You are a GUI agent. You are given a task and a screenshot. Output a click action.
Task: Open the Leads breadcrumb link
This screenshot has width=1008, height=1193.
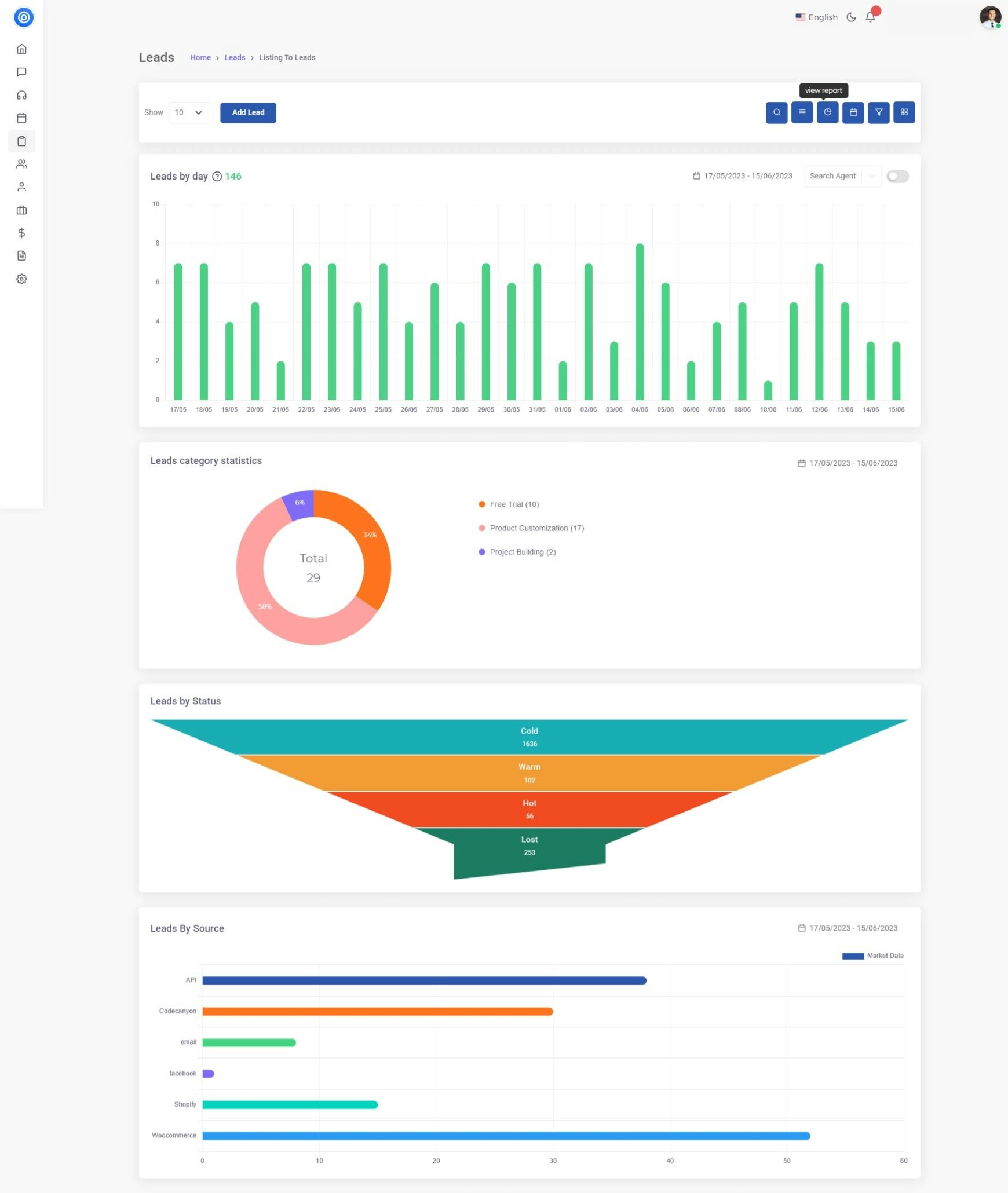[x=235, y=57]
